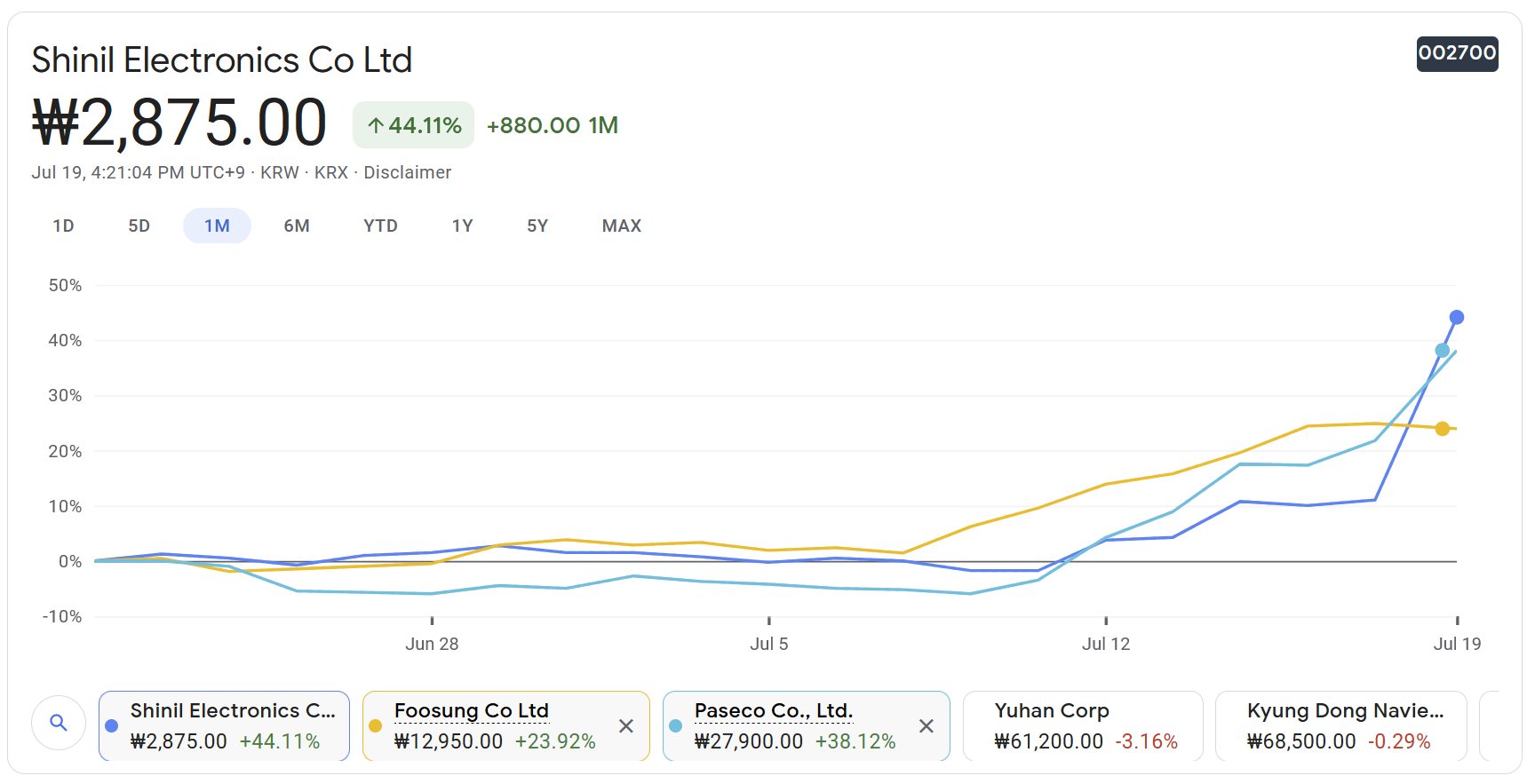
Task: Click the light blue Paseco endpoint dot
Action: (1442, 351)
